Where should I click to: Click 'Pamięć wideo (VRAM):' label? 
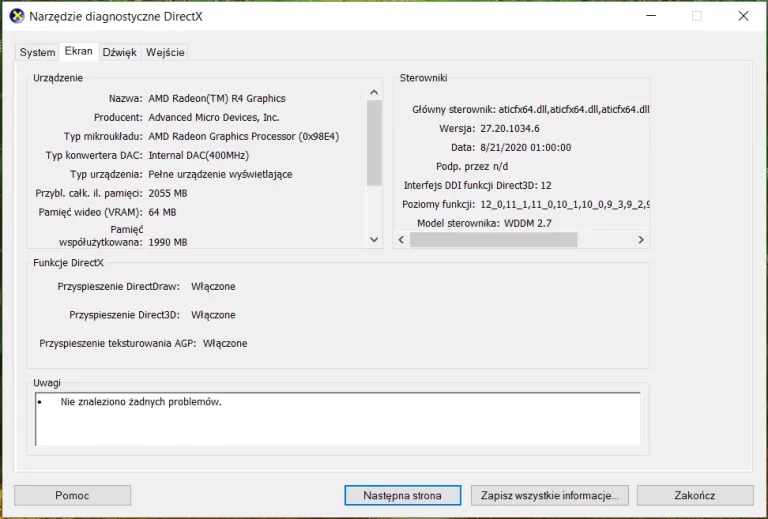click(91, 212)
